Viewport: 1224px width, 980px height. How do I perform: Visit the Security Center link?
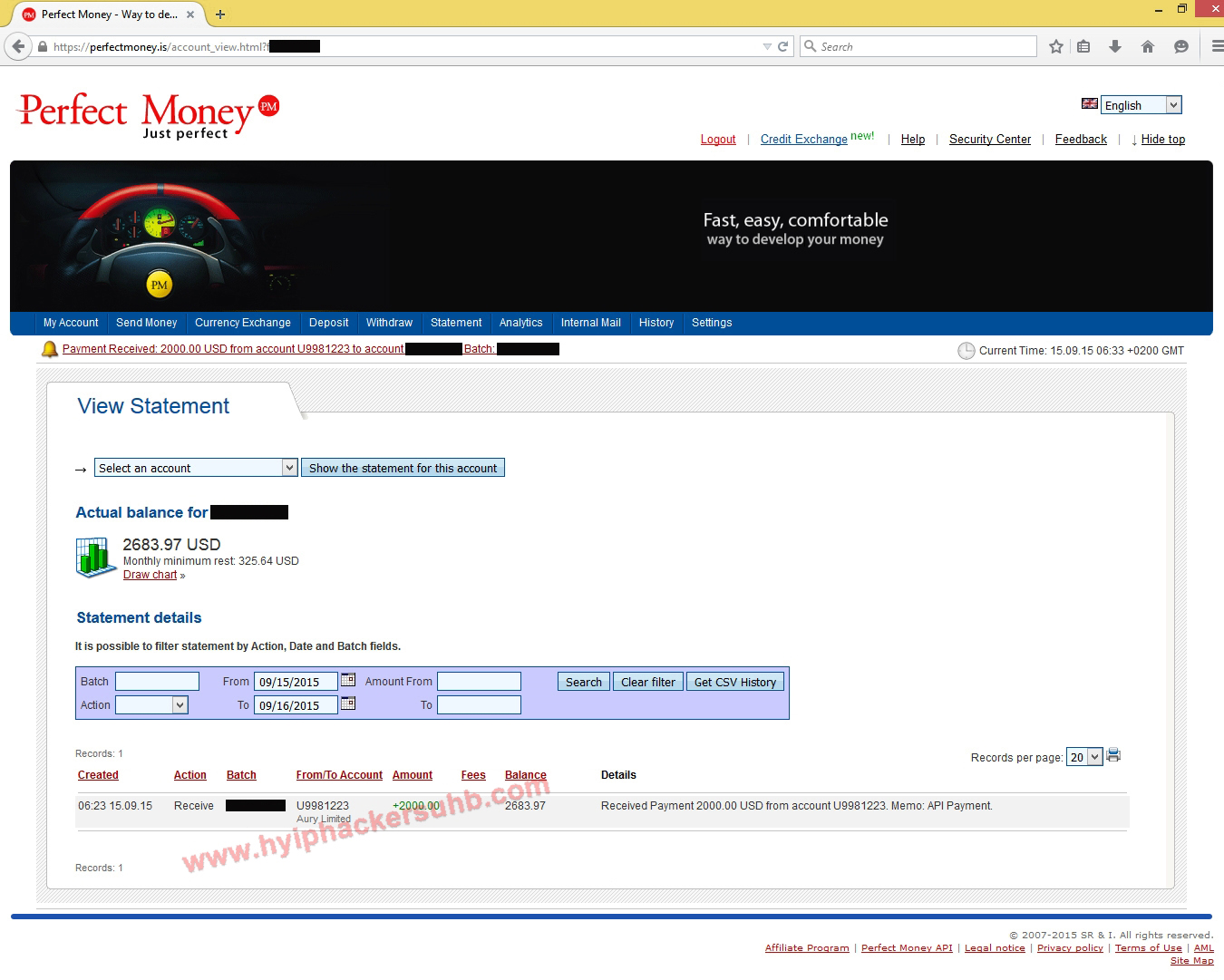tap(990, 140)
